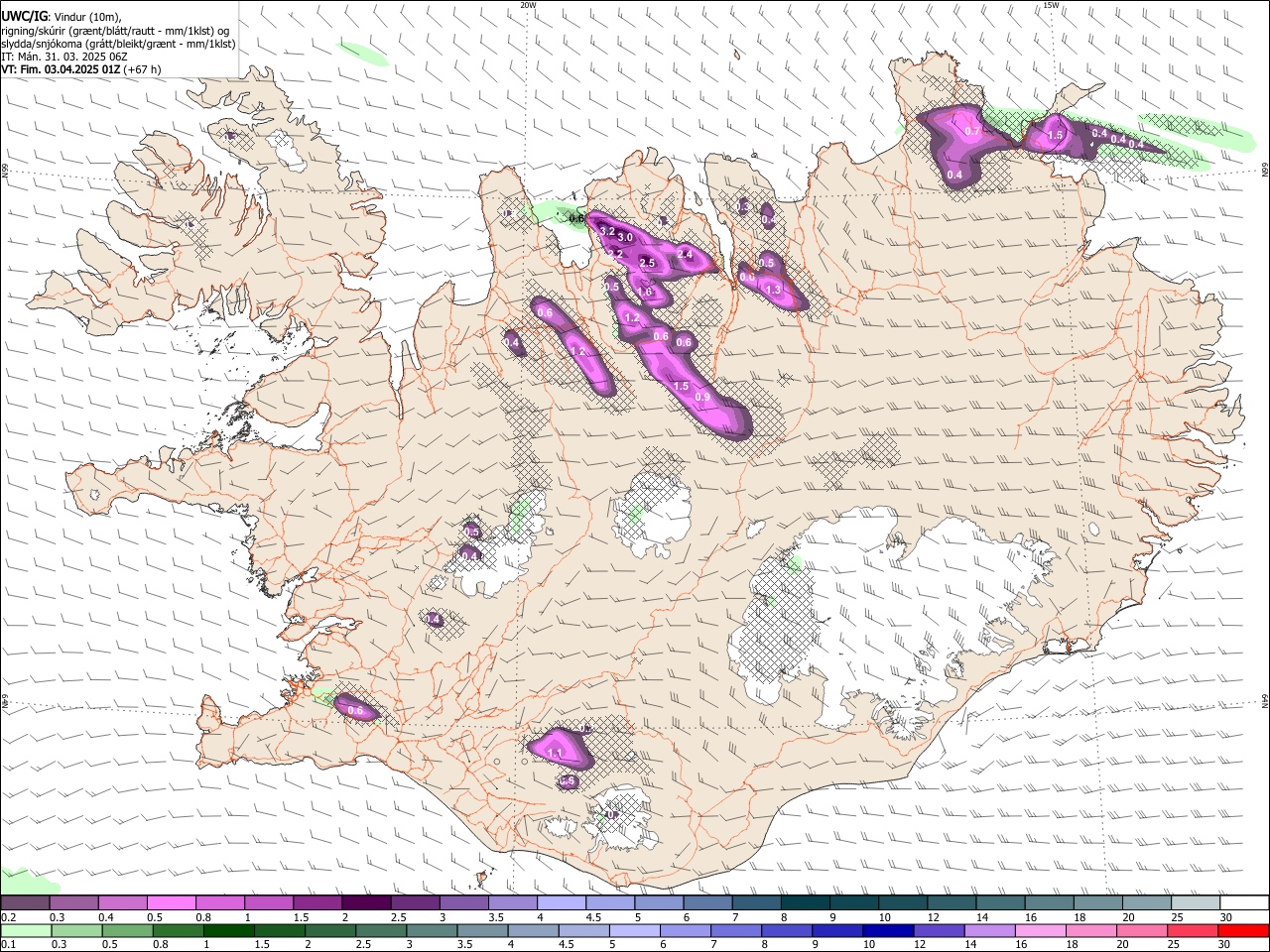
Task: Click the 'IT: Mán. 31. 03. 2025 06Z' line
Action: coord(64,57)
